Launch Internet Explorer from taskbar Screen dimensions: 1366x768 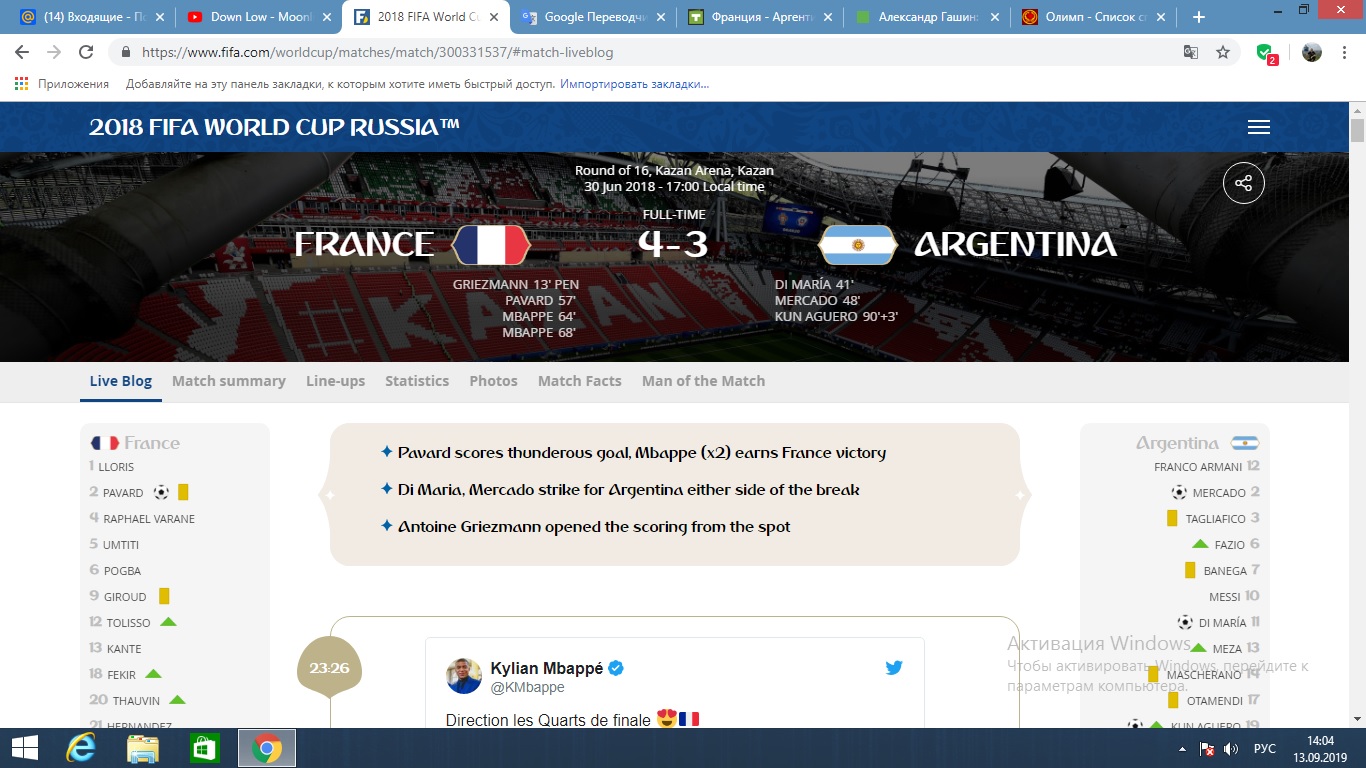tap(81, 748)
